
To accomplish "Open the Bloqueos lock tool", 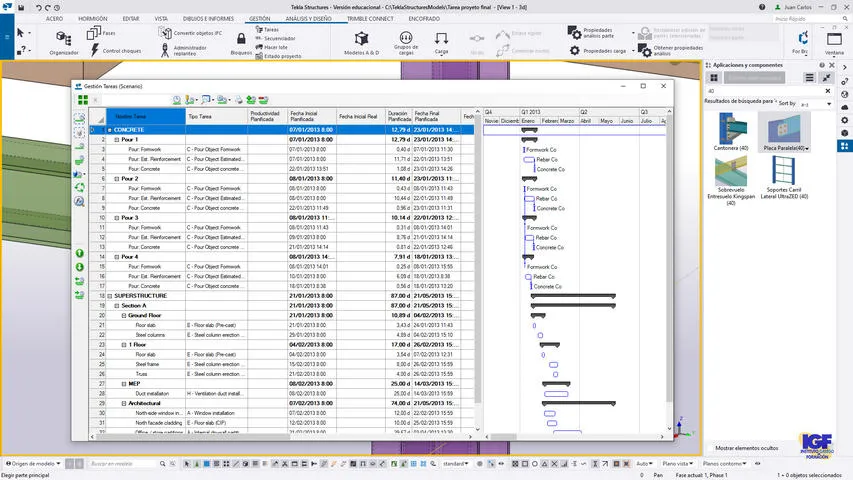I will (x=241, y=44).
